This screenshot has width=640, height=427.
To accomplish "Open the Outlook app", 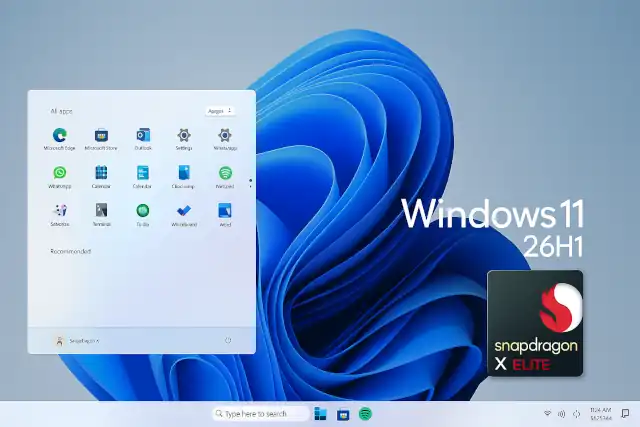I will (143, 139).
